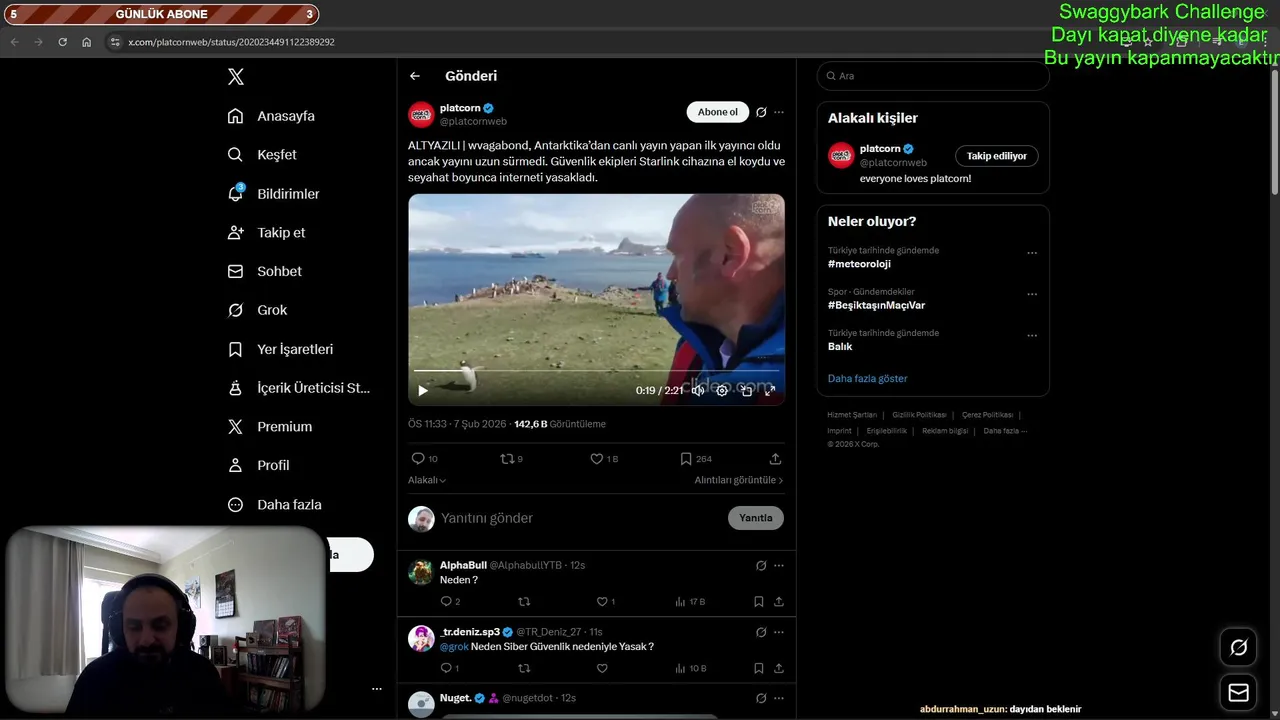
Task: Open platcorn profile avatar in post
Action: click(x=421, y=114)
